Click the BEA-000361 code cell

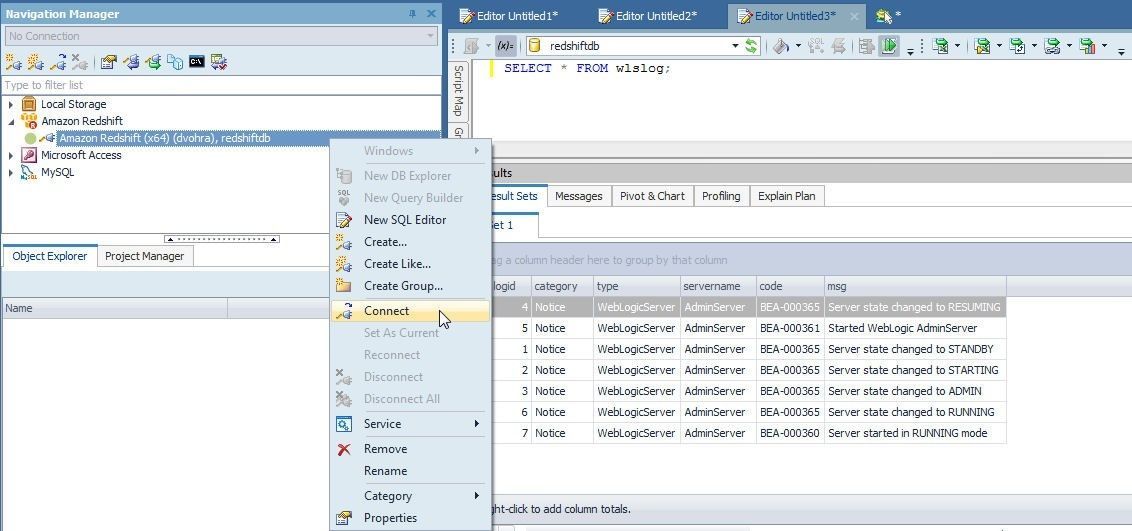790,328
